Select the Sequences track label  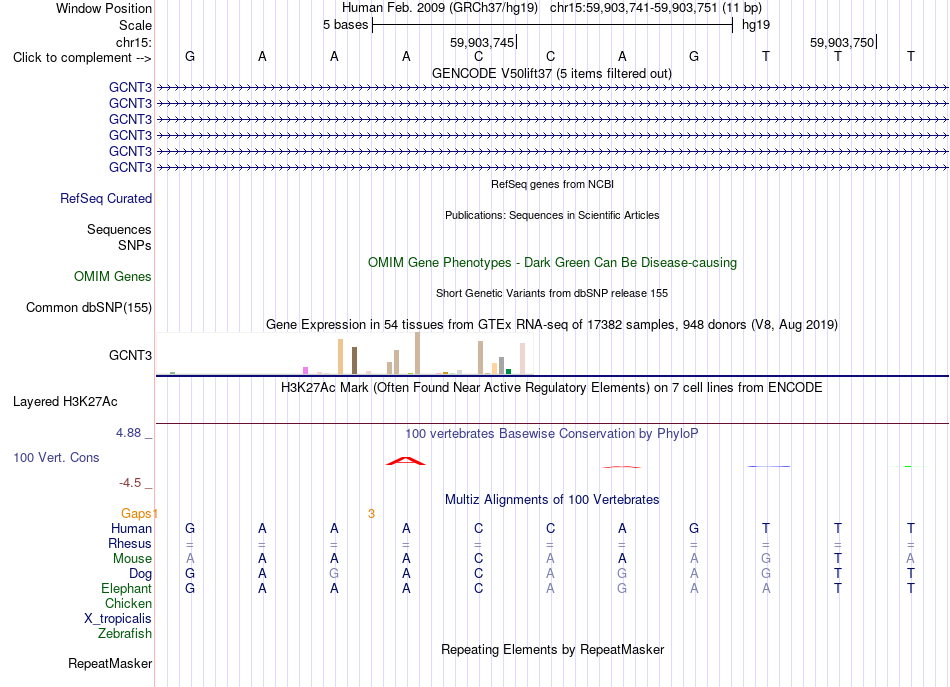click(x=119, y=229)
